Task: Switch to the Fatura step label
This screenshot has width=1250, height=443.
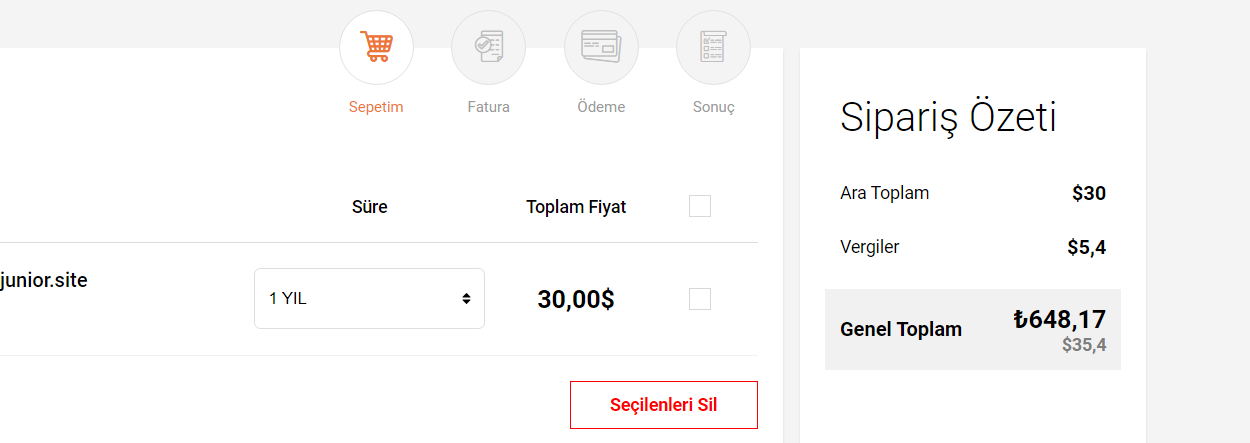Action: coord(489,107)
